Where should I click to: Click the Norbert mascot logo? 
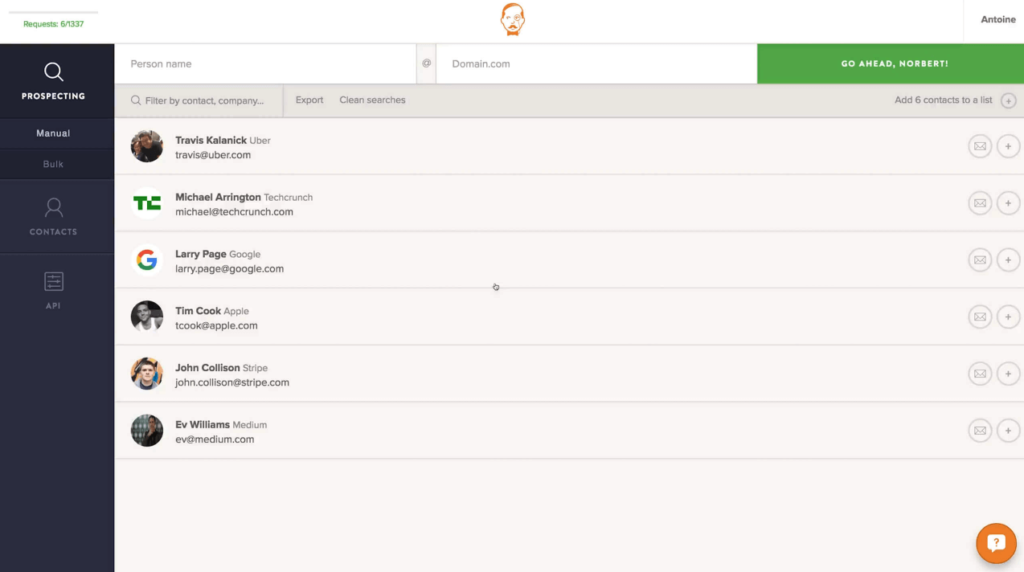click(x=513, y=20)
